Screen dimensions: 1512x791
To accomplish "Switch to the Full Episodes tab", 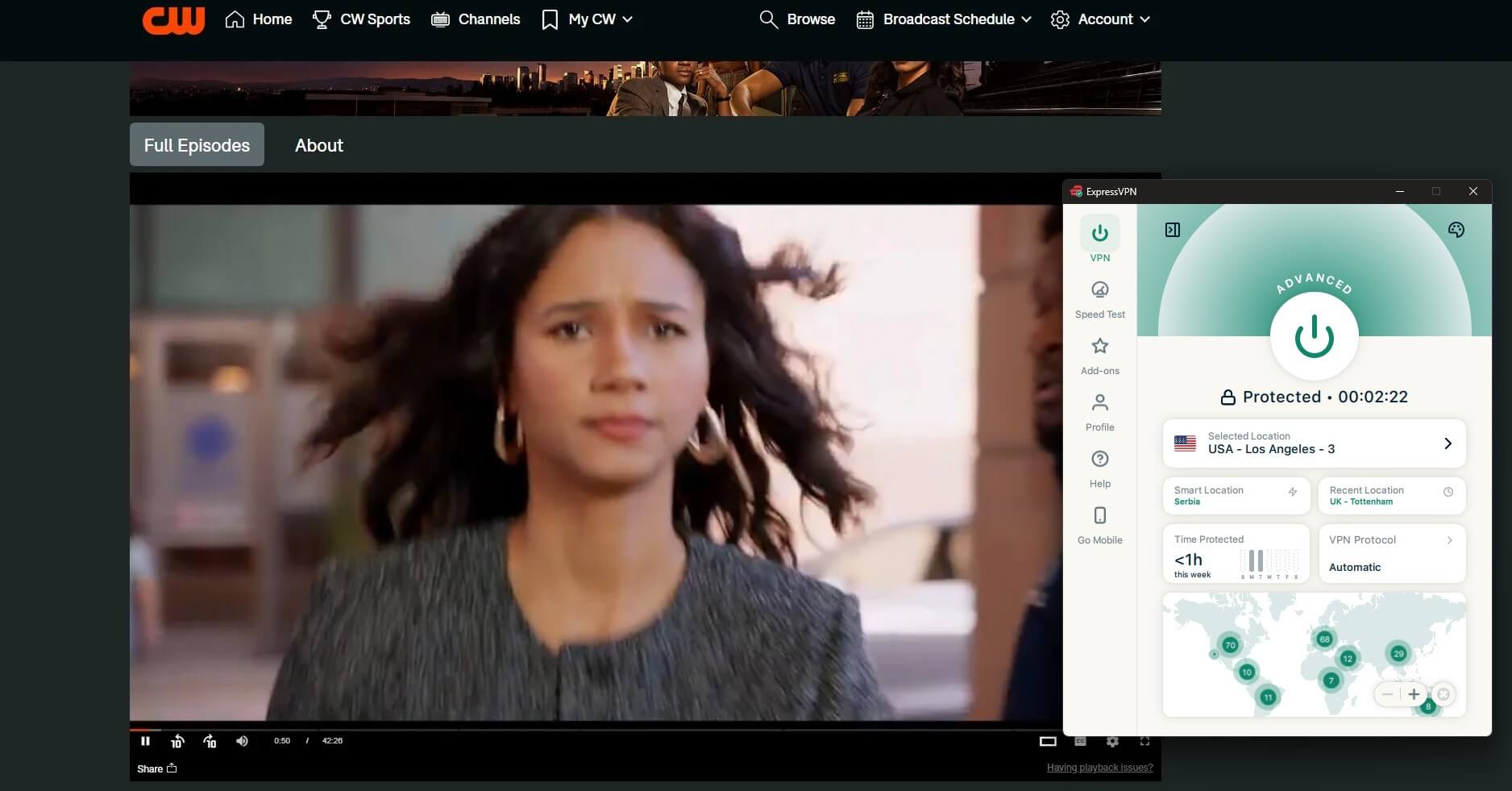I will (197, 145).
